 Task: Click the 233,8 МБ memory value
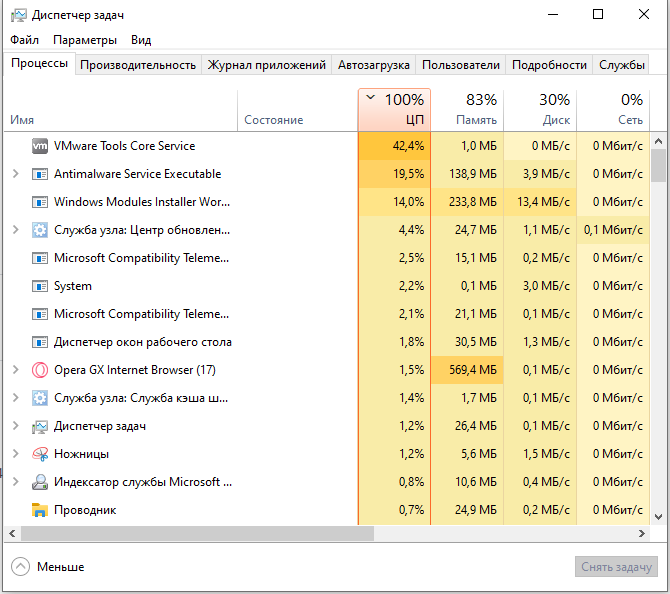(x=473, y=202)
